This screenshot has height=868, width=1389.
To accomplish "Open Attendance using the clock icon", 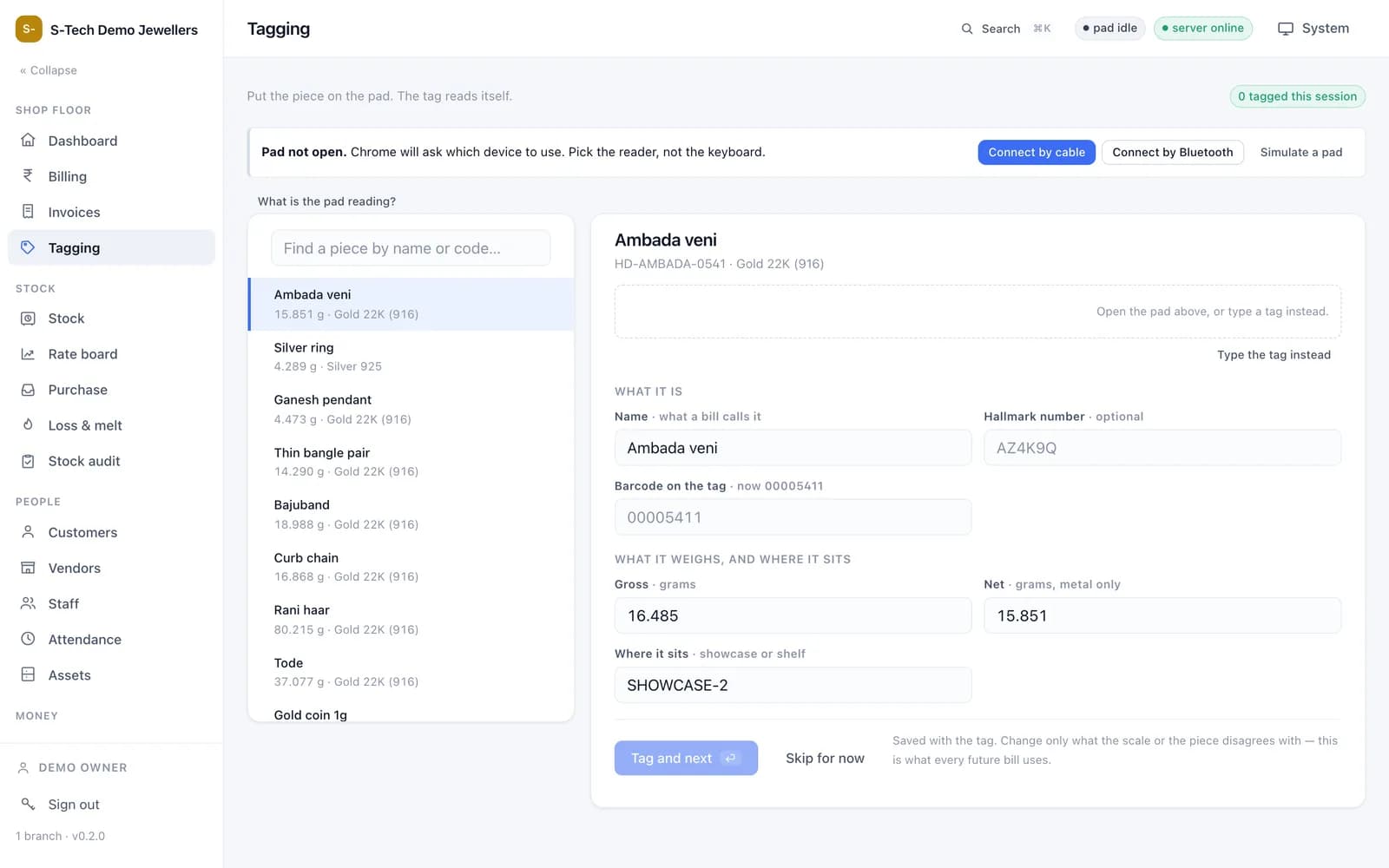I will (28, 639).
